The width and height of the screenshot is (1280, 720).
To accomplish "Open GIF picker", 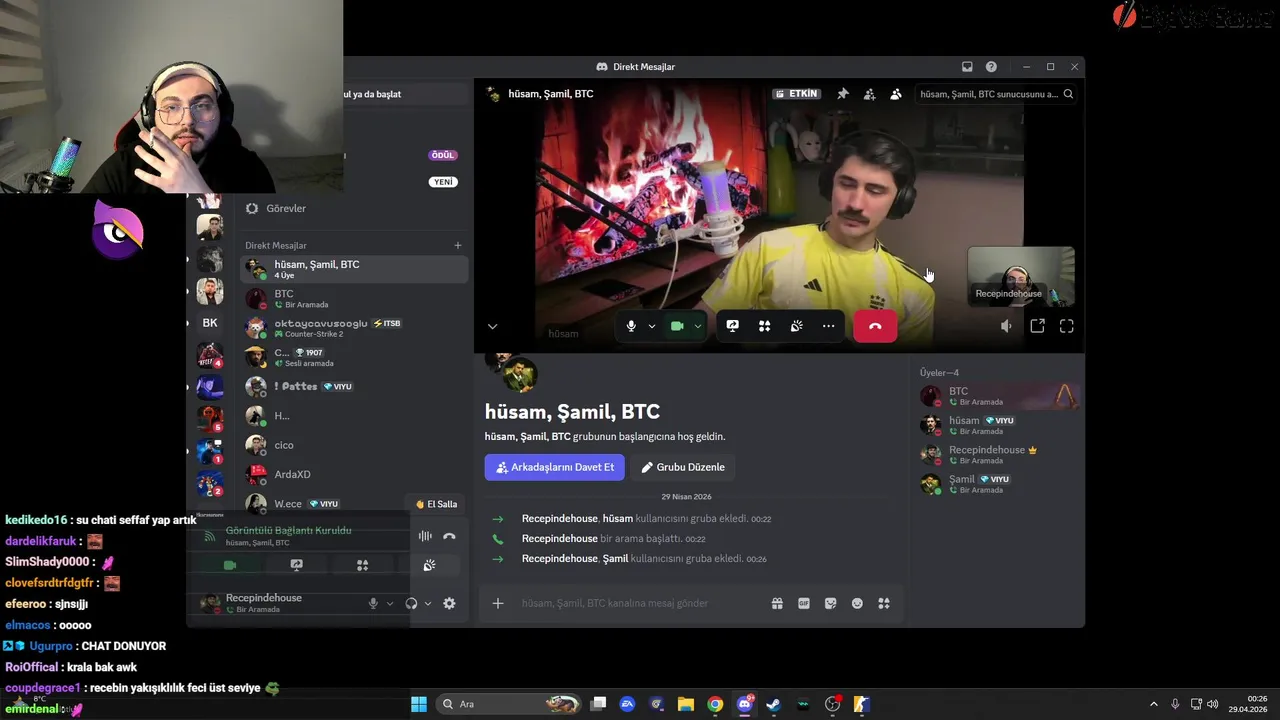I will [x=804, y=603].
